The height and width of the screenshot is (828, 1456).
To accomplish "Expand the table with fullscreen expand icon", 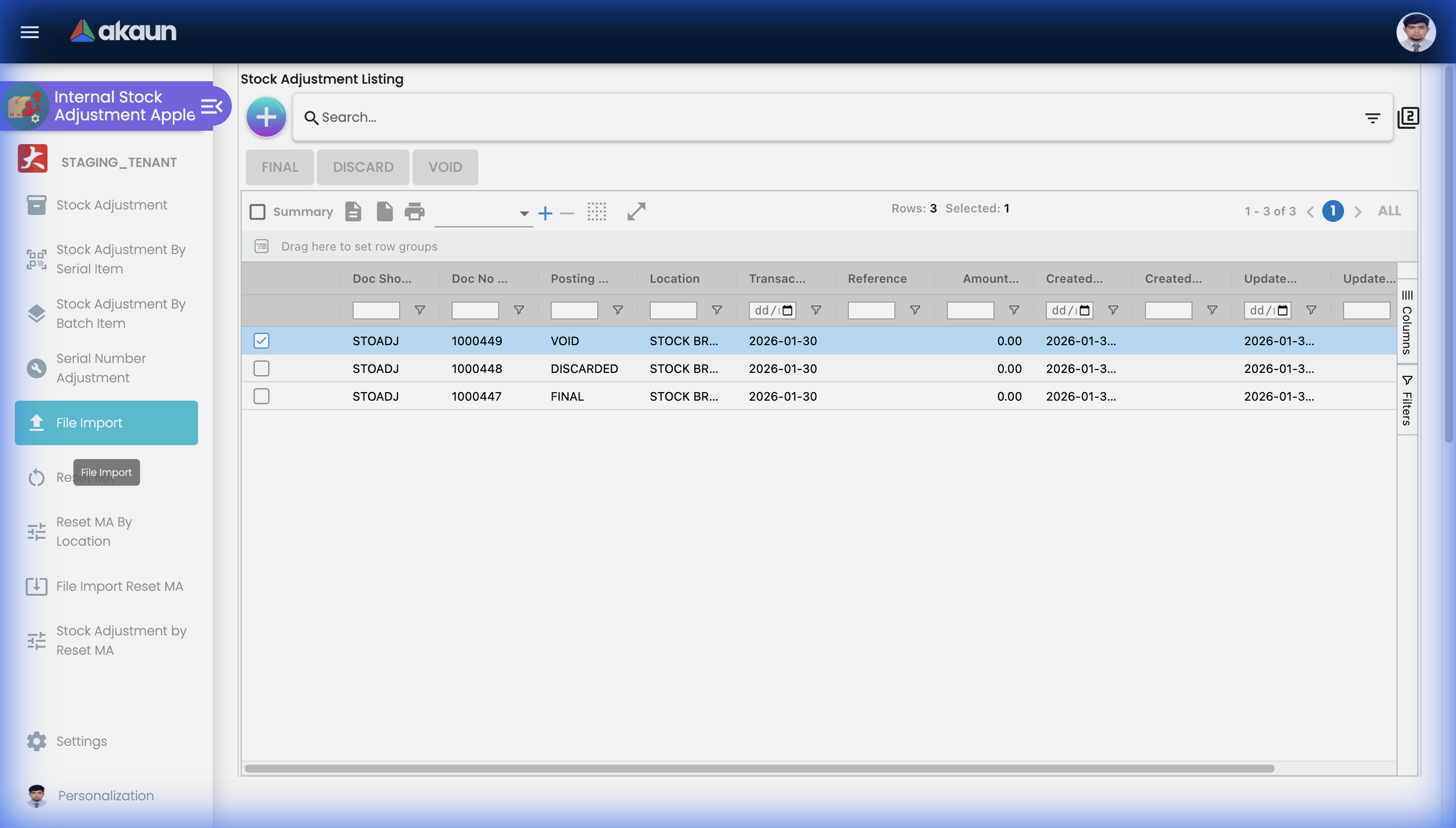I will coord(635,211).
